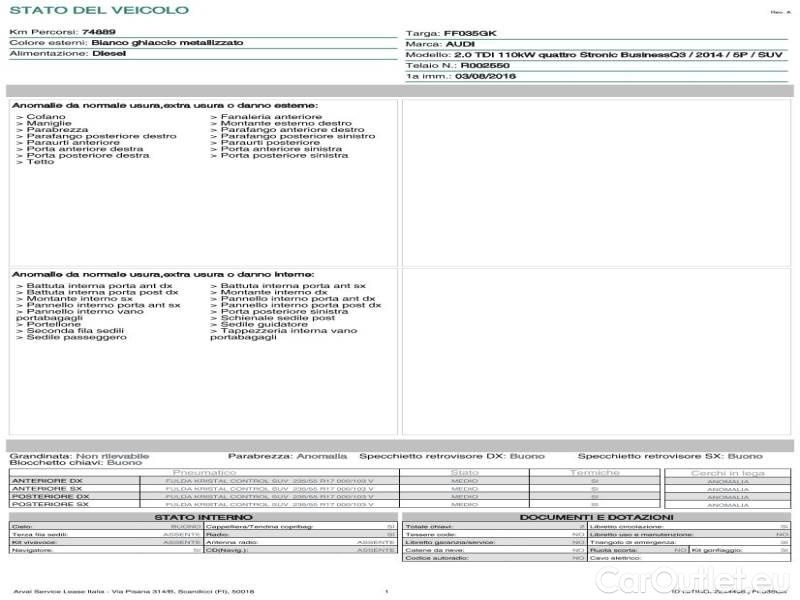800x600 pixels.
Task: Click the Bianco ghiaccio metallizzato color value
Action: tap(167, 42)
